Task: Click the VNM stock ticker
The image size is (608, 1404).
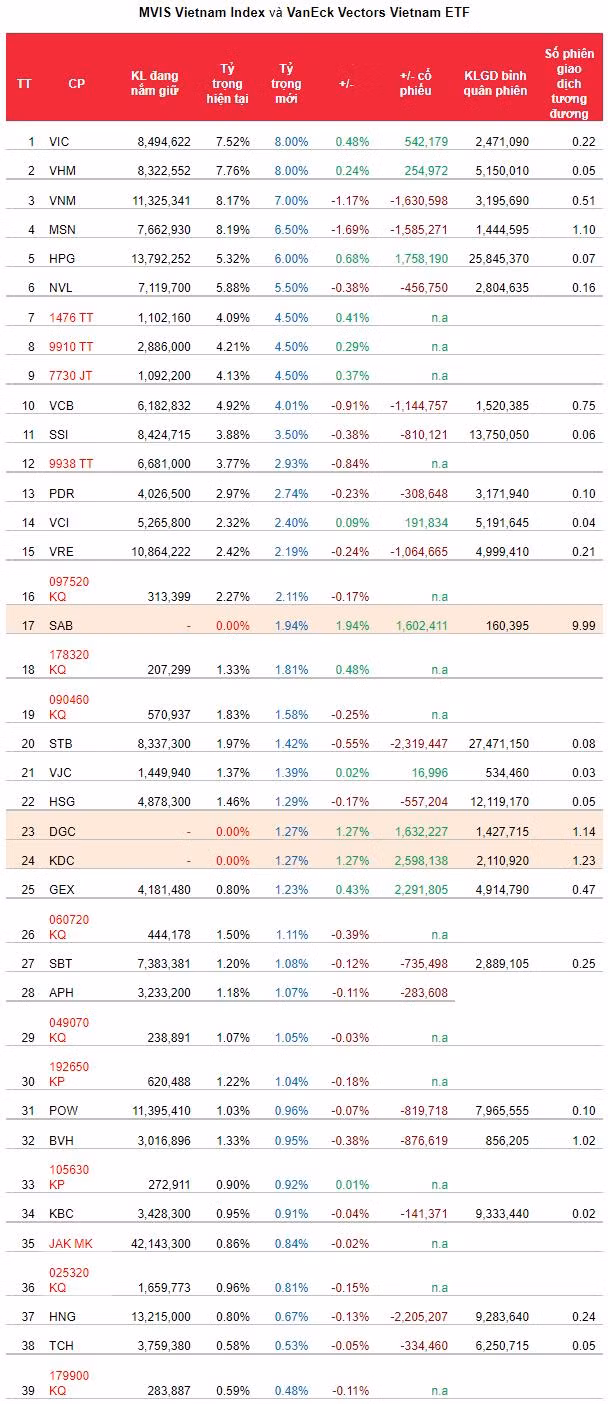Action: 62,200
